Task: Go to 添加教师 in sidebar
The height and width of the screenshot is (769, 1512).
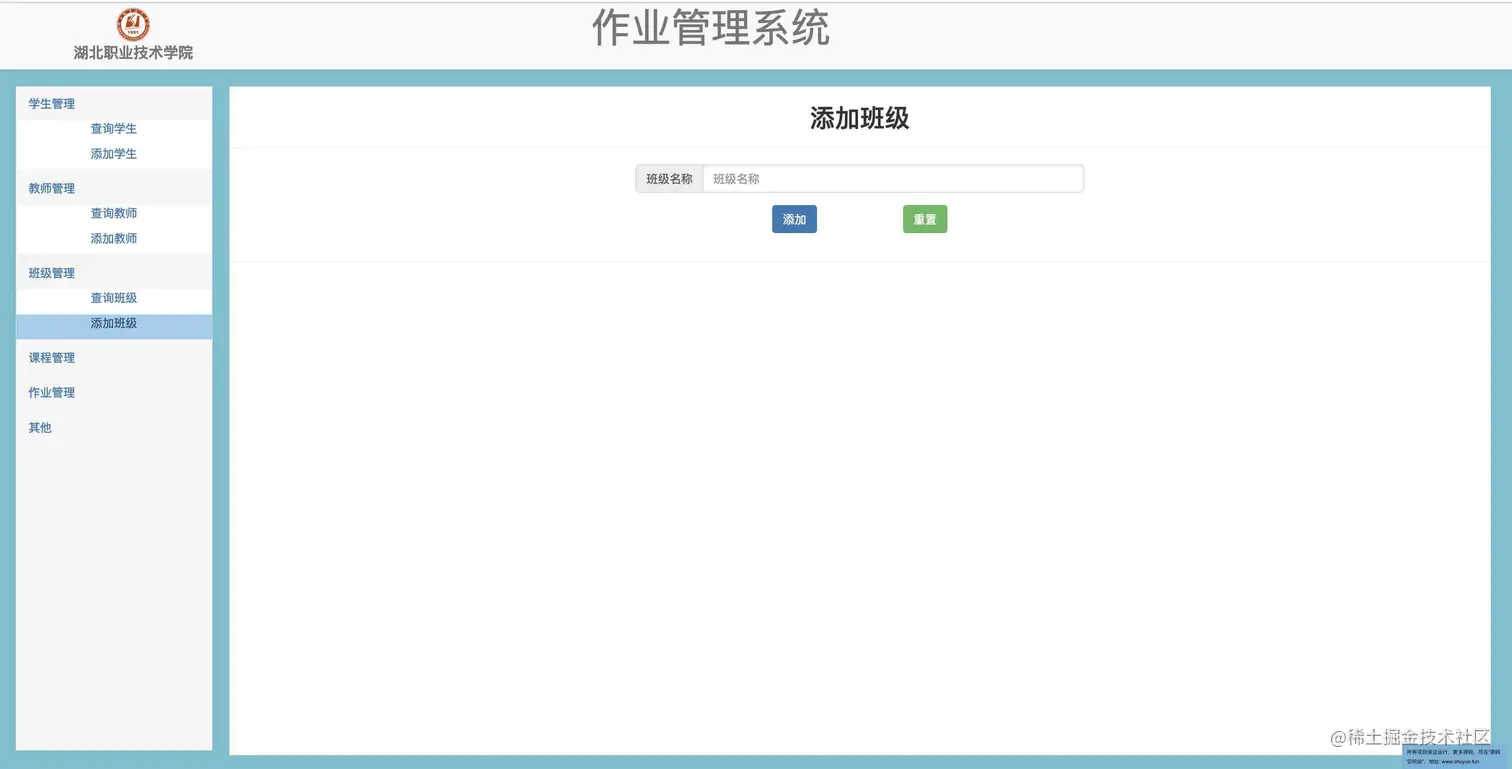Action: (114, 239)
